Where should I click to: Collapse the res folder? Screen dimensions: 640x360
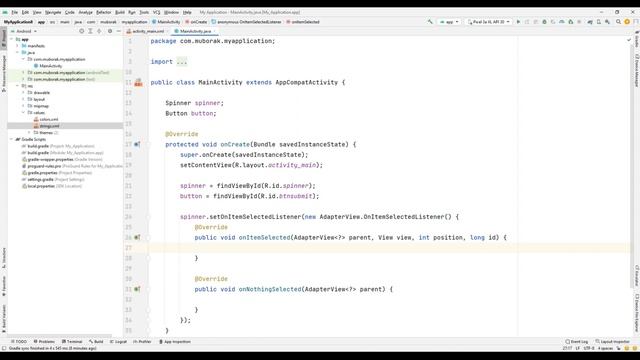tap(18, 86)
